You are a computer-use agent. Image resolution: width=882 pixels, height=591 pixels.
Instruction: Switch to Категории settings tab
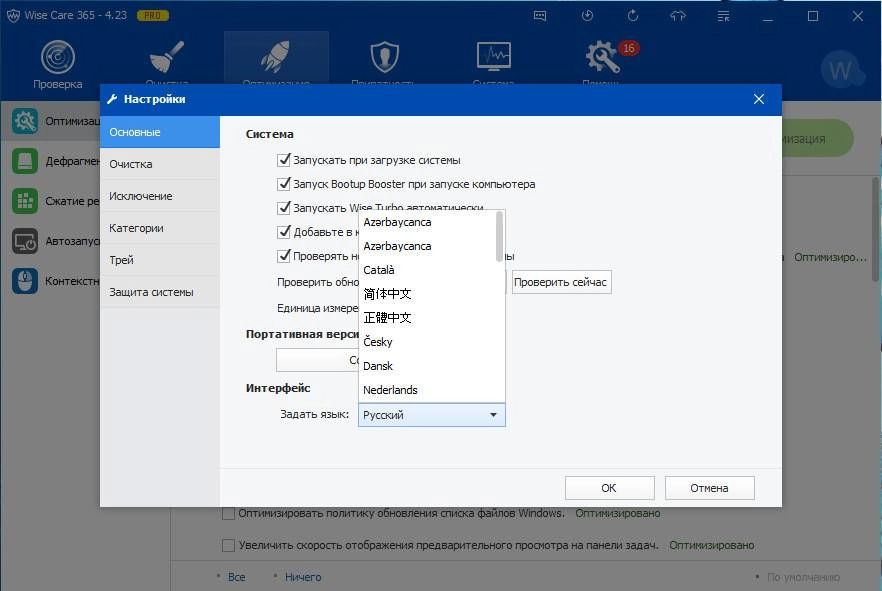click(160, 228)
